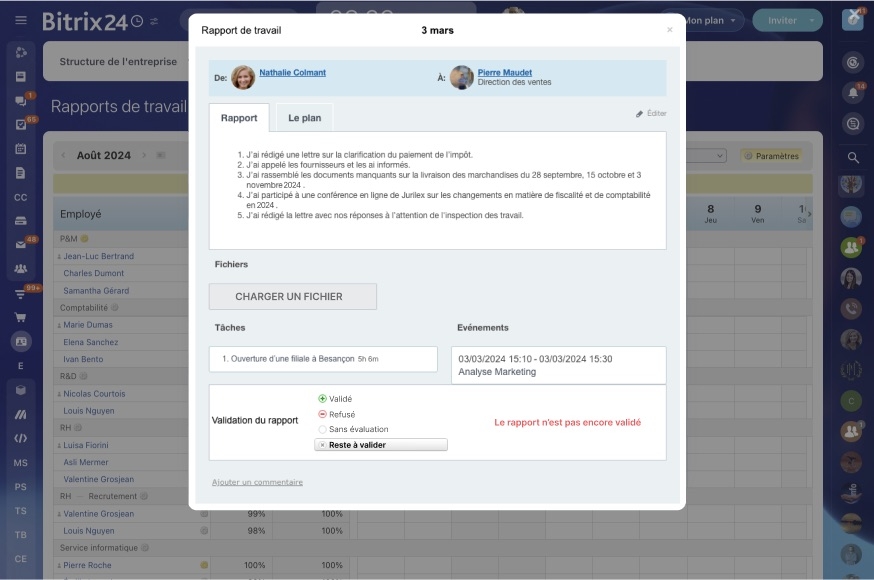The height and width of the screenshot is (580, 874).
Task: Click the Paramètres yellow button
Action: [771, 156]
